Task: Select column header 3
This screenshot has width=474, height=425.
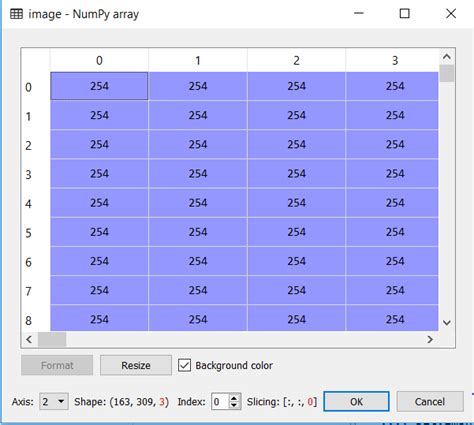Action: click(395, 60)
